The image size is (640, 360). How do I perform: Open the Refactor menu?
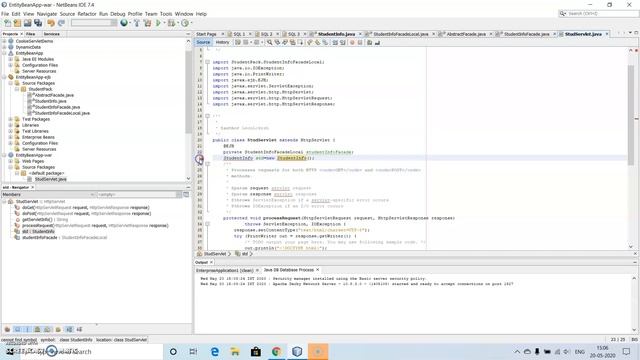tap(87, 14)
